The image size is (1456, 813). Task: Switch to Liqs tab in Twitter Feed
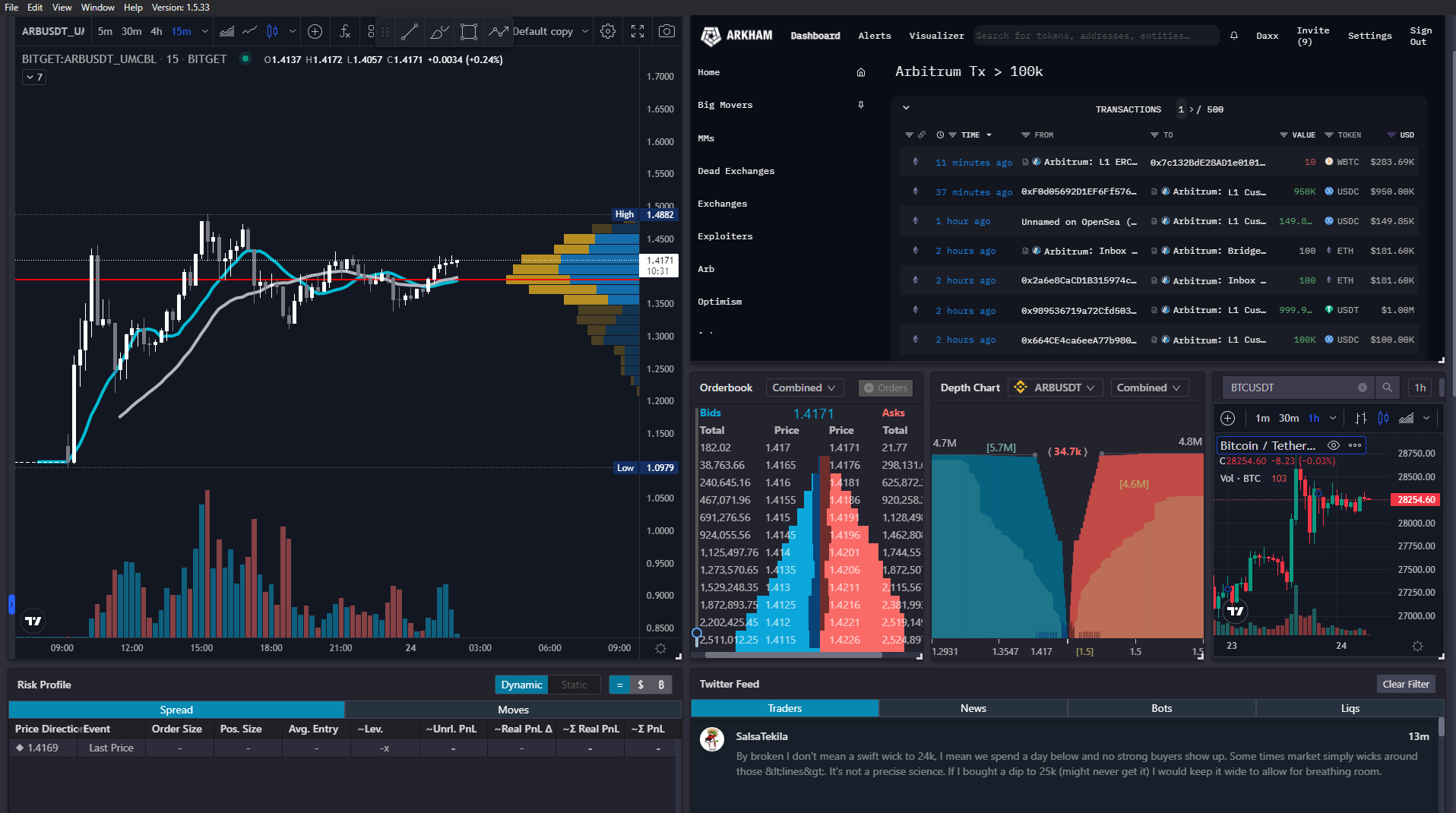click(1350, 708)
